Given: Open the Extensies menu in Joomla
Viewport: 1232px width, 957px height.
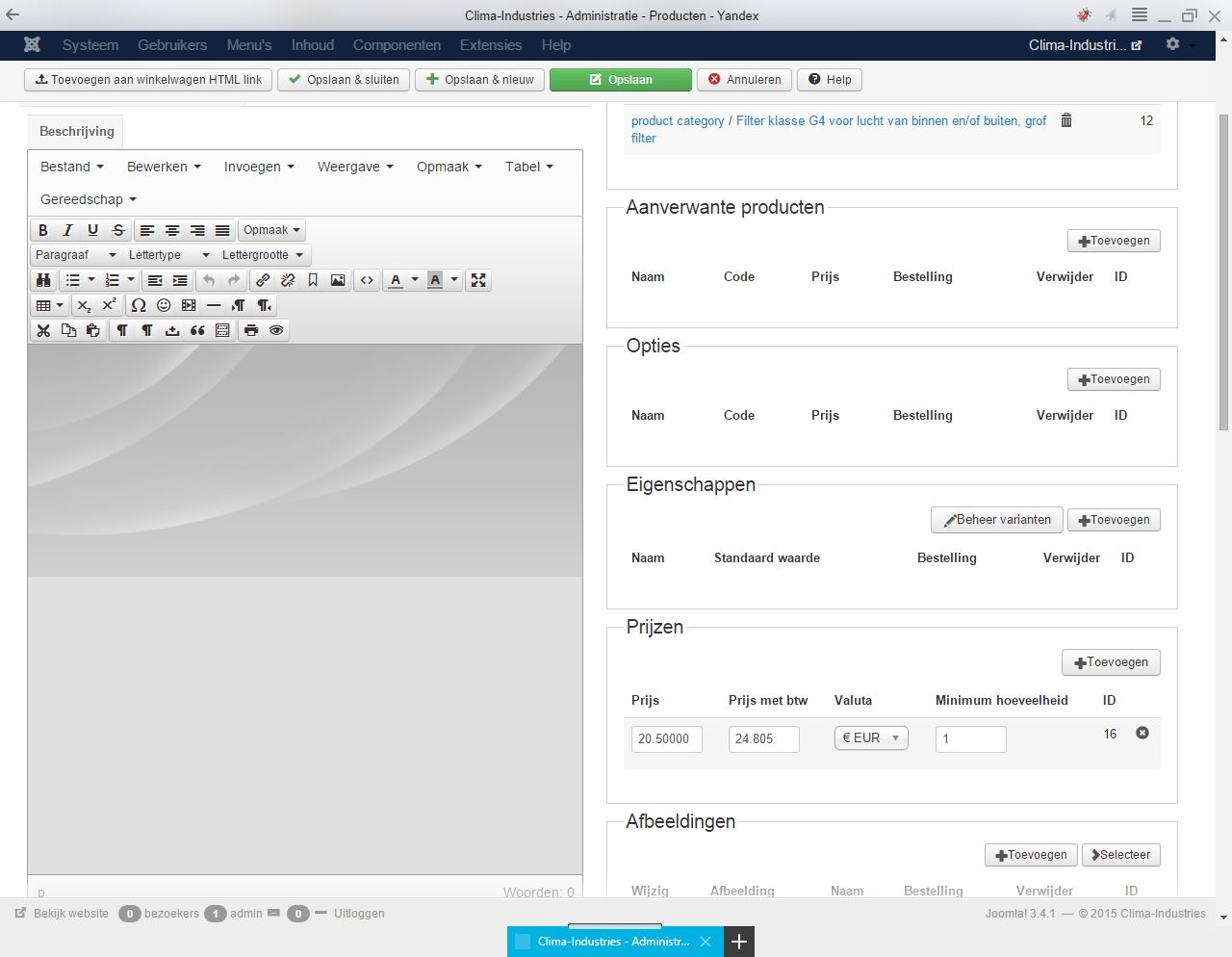Looking at the screenshot, I should pos(491,45).
